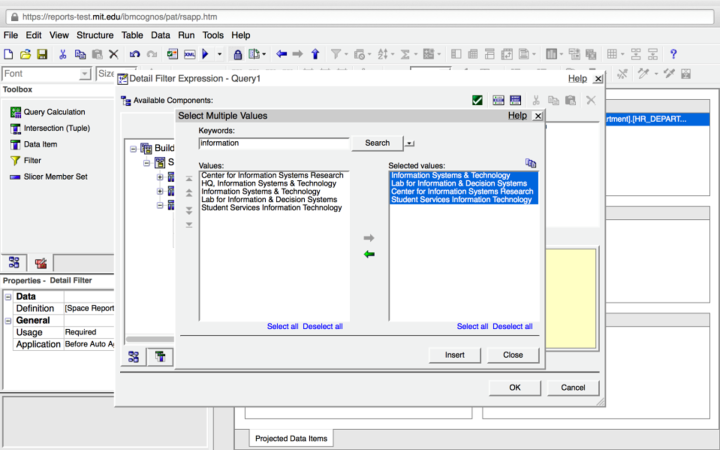Select 'HQ, Information Systems & Technology' value
Image resolution: width=720 pixels, height=450 pixels.
pyautogui.click(x=268, y=183)
